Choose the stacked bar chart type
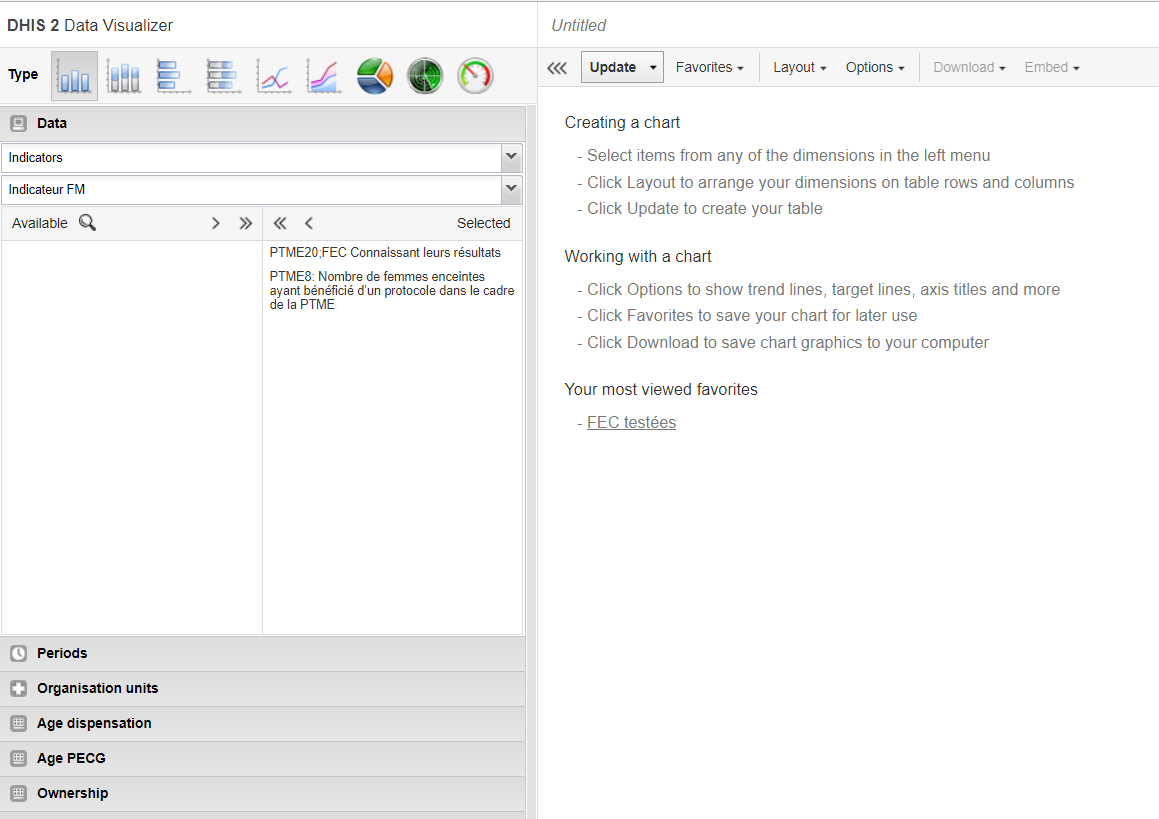 224,76
